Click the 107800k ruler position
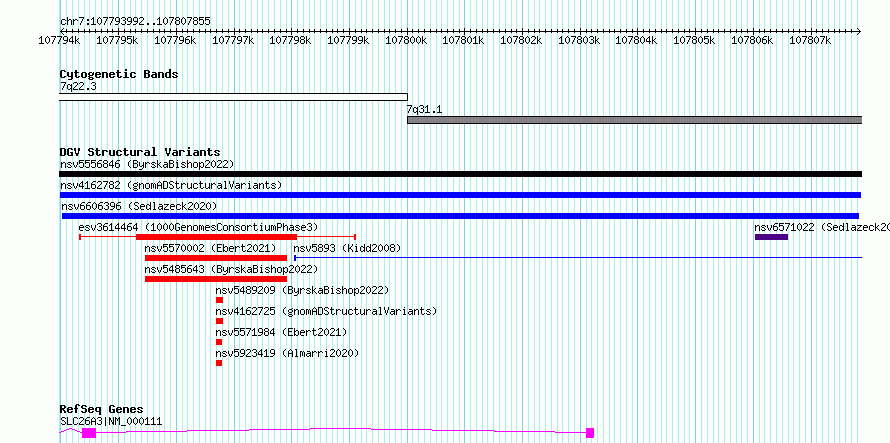Screen dimensions: 890x443 point(406,40)
